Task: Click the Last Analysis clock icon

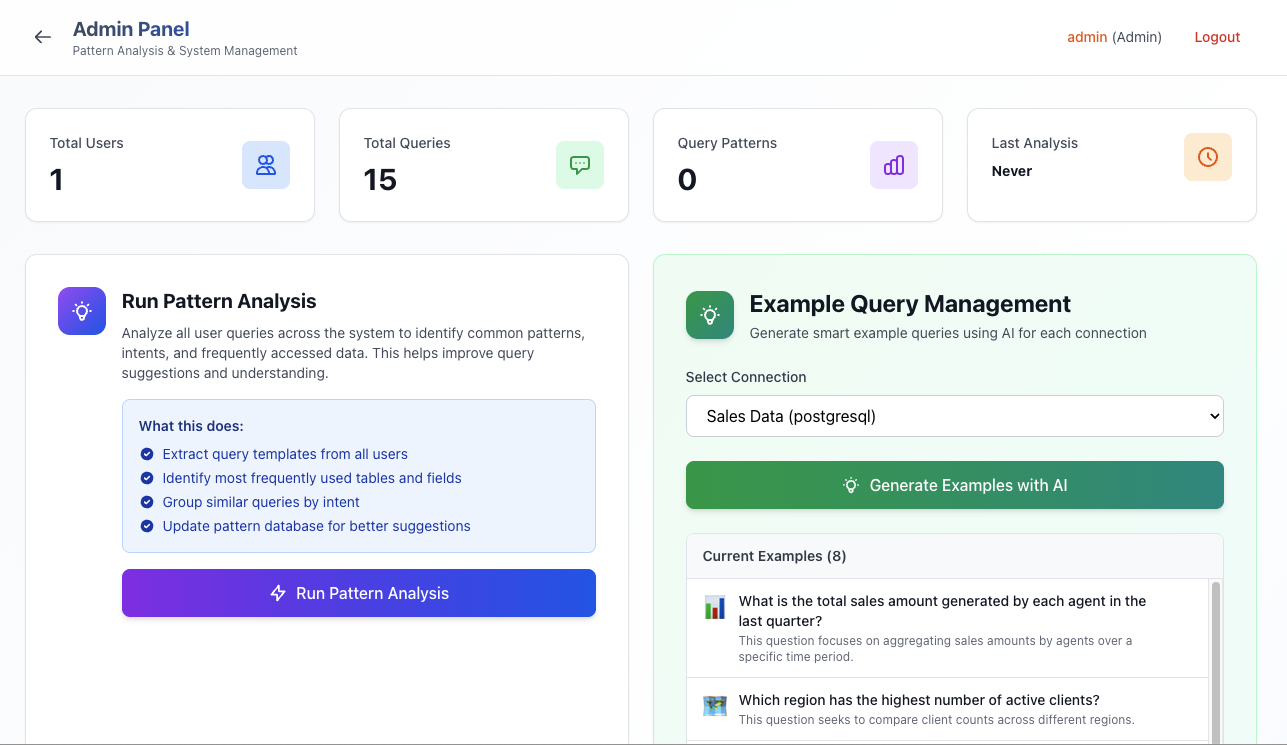Action: click(x=1208, y=157)
